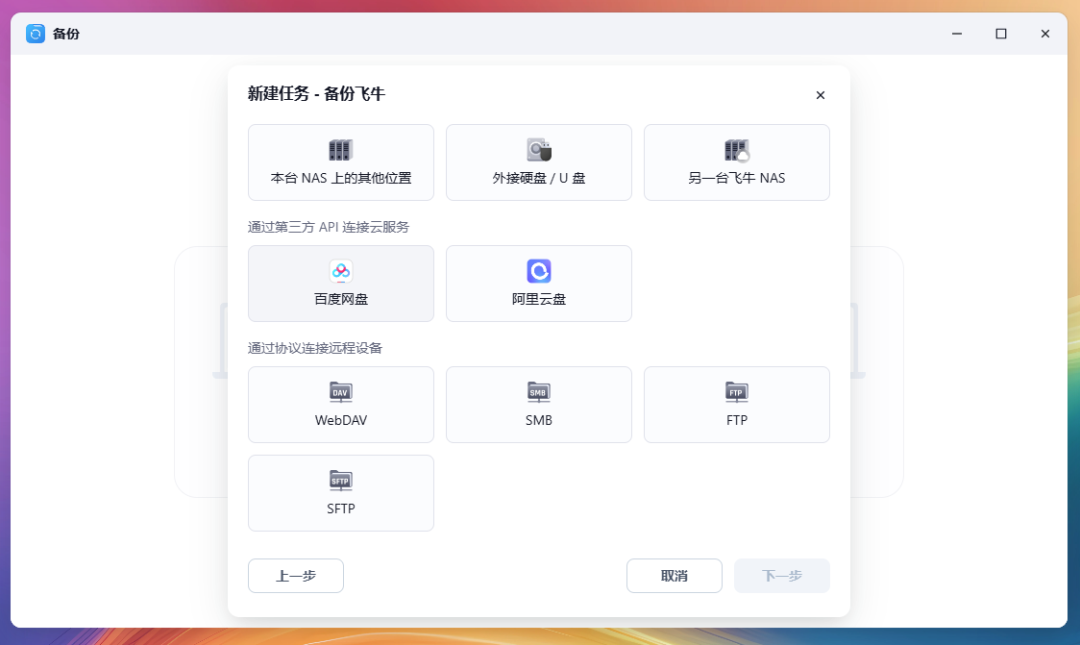Close the 备份 window

point(1045,33)
